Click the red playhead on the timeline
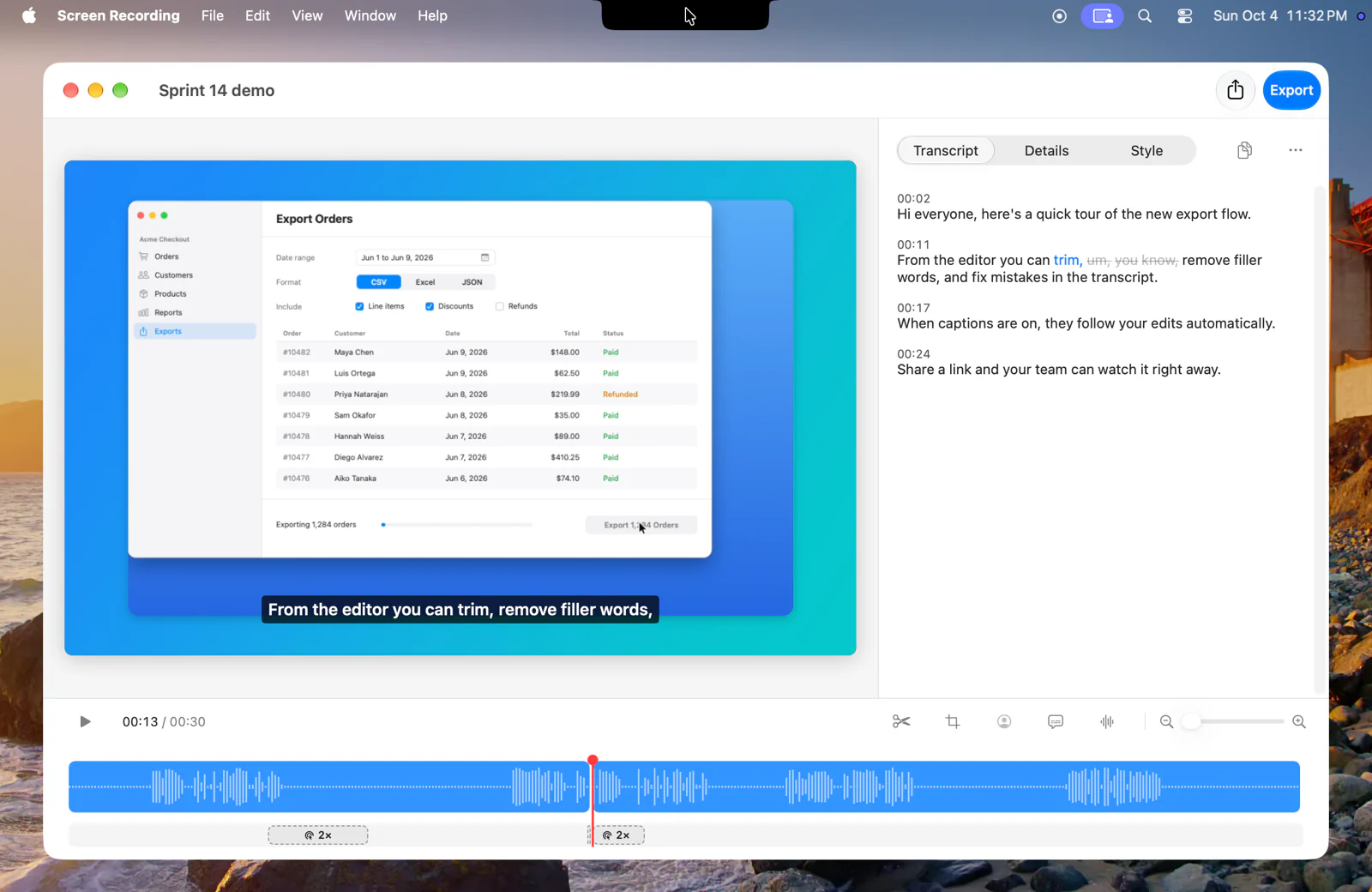 tap(593, 761)
